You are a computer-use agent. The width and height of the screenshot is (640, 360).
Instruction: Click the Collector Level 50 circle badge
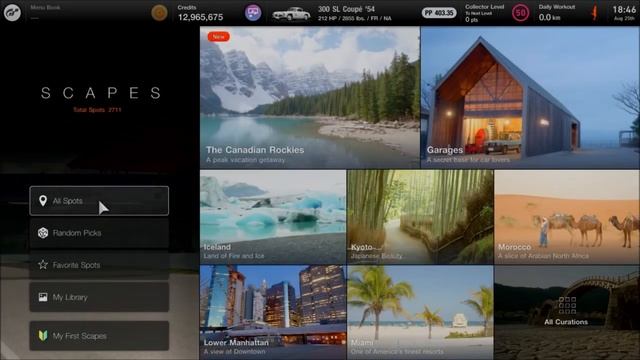pos(520,13)
